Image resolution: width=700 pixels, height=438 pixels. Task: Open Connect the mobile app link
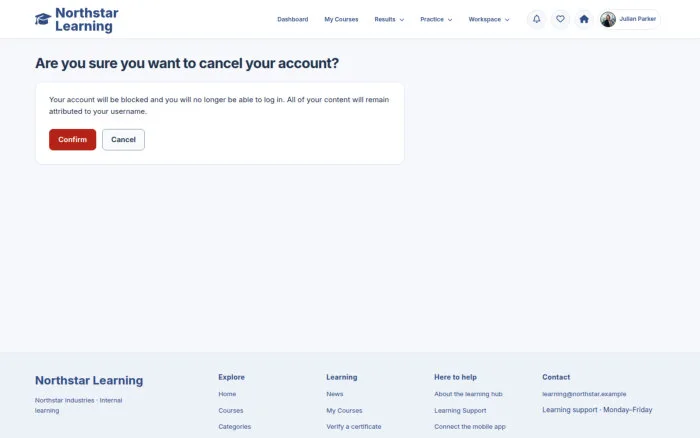(470, 426)
